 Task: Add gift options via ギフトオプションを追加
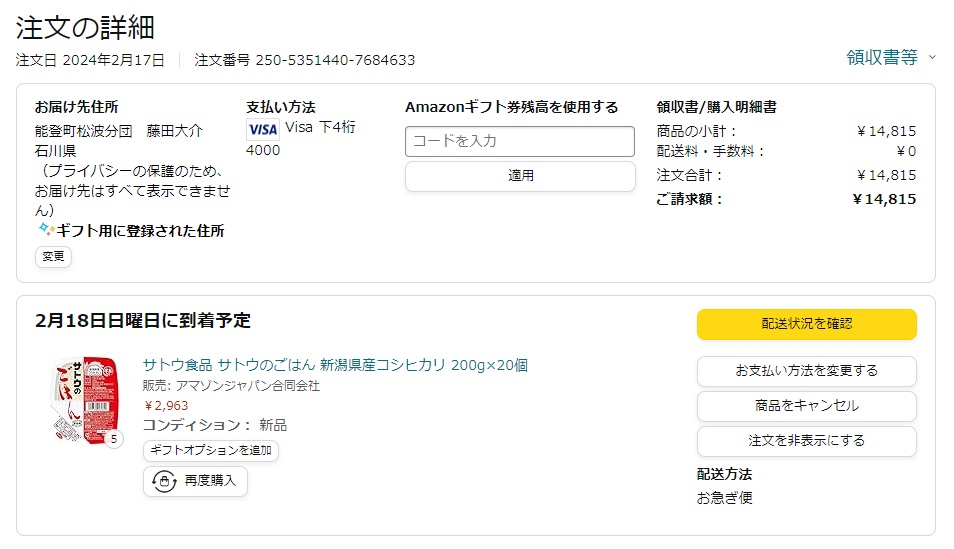211,450
